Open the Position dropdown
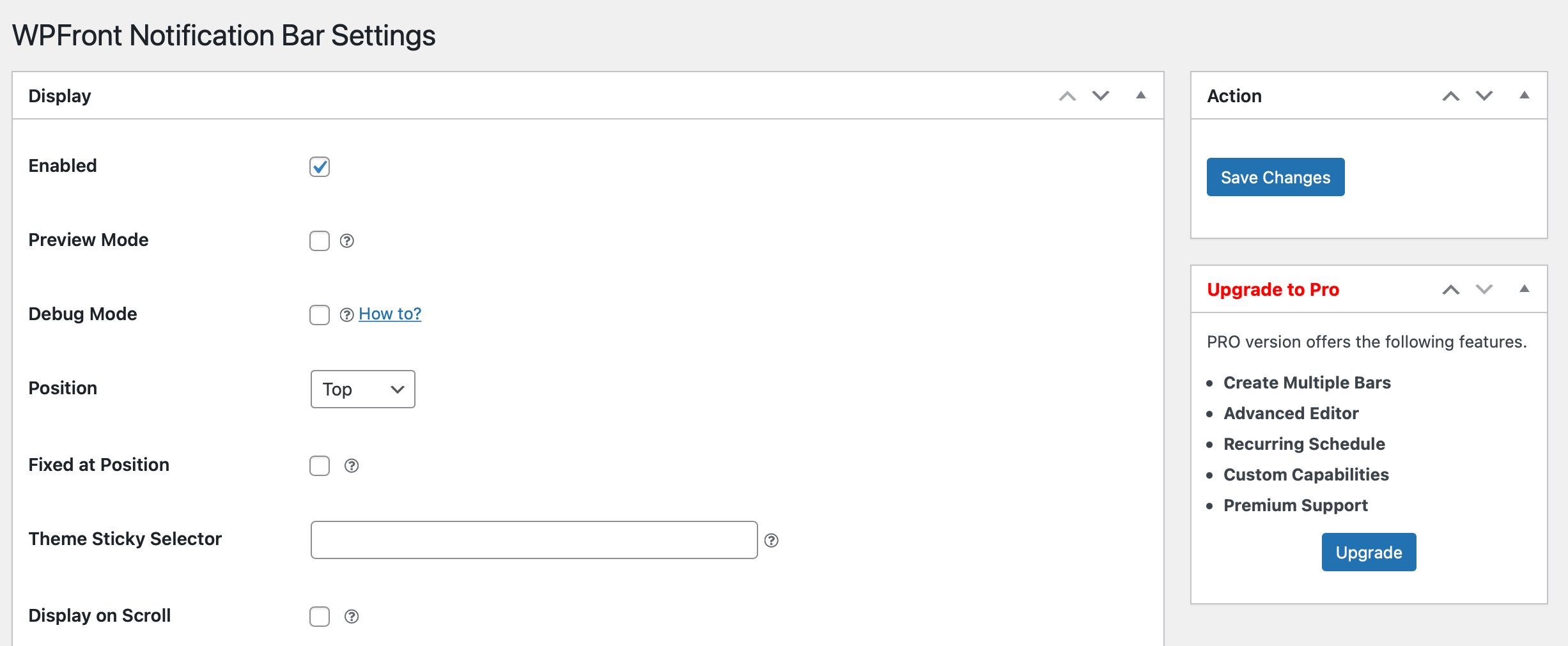1568x646 pixels. click(362, 389)
